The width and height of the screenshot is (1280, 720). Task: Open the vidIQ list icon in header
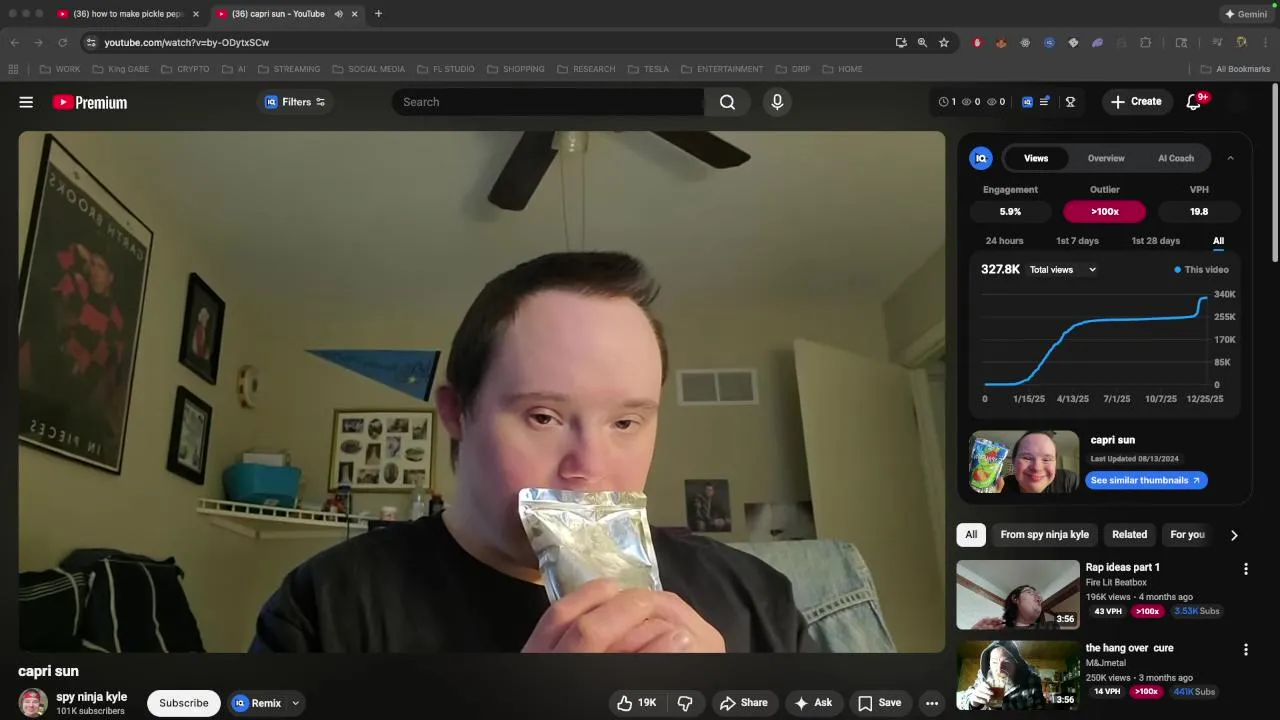tap(1045, 102)
